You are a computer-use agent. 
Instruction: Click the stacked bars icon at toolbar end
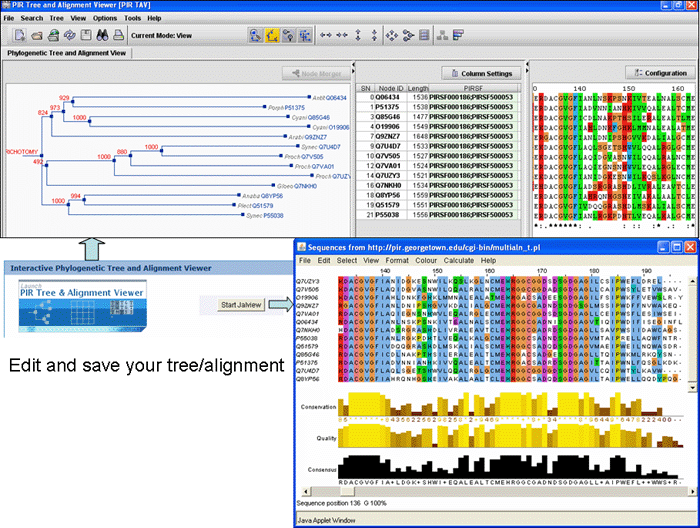[x=457, y=35]
